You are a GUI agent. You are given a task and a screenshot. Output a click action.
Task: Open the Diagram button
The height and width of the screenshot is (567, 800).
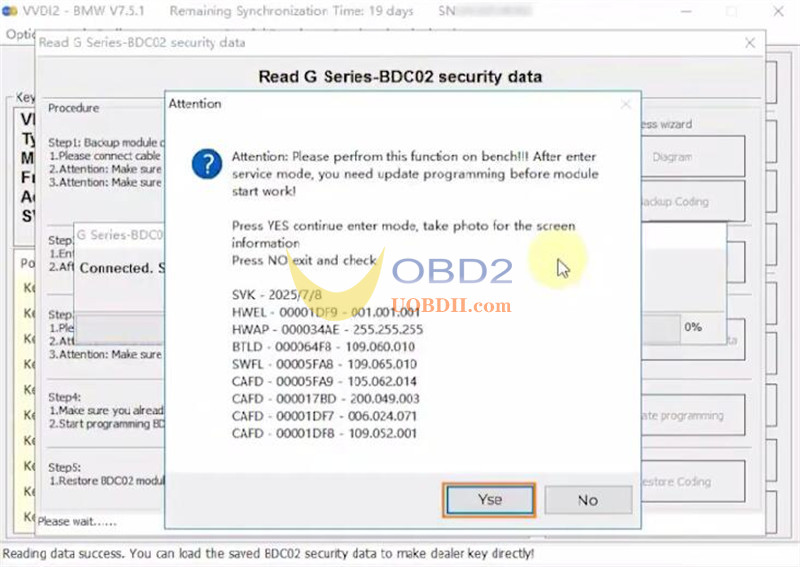(x=693, y=157)
